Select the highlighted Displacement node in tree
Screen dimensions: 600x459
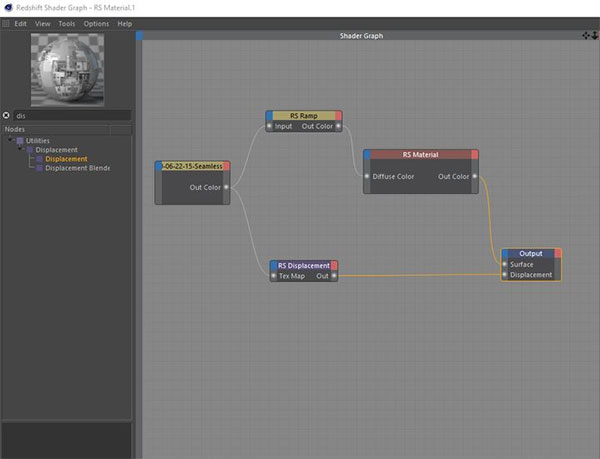tap(66, 159)
